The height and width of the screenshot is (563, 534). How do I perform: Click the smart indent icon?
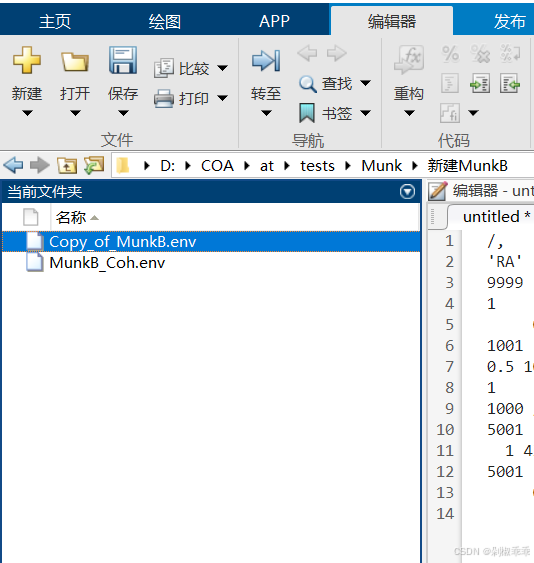450,84
